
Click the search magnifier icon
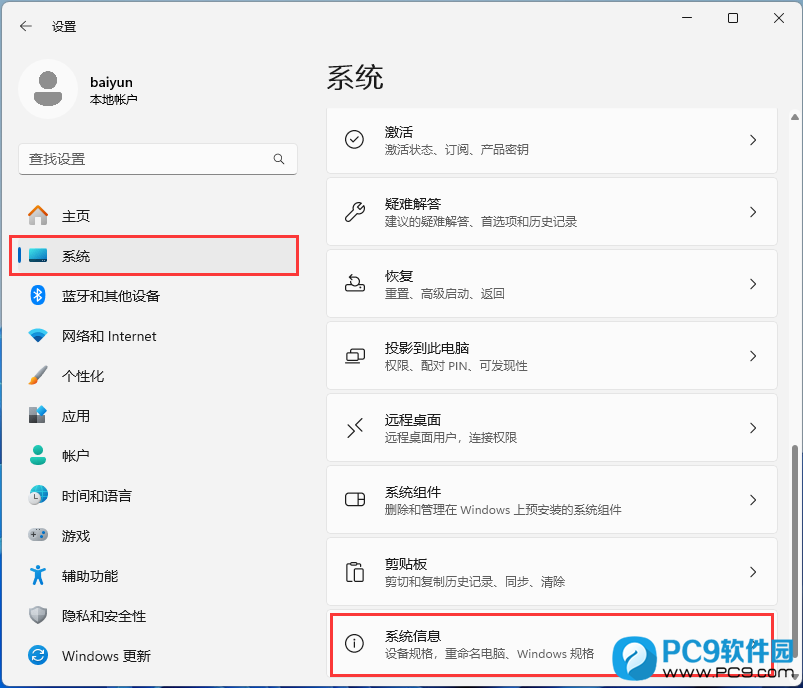[279, 159]
